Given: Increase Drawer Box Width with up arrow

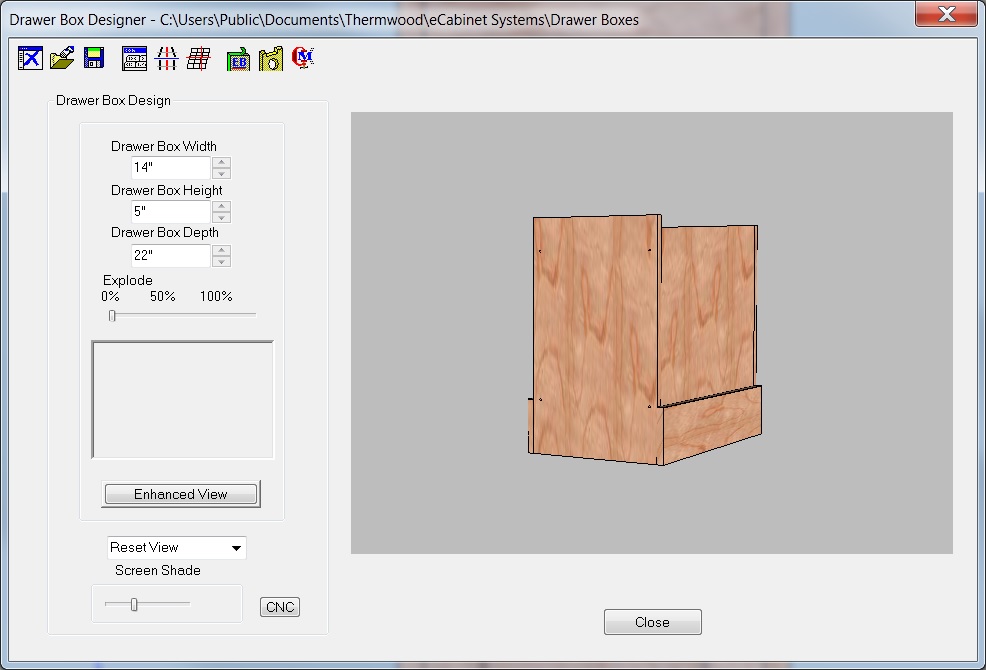Looking at the screenshot, I should [222, 163].
